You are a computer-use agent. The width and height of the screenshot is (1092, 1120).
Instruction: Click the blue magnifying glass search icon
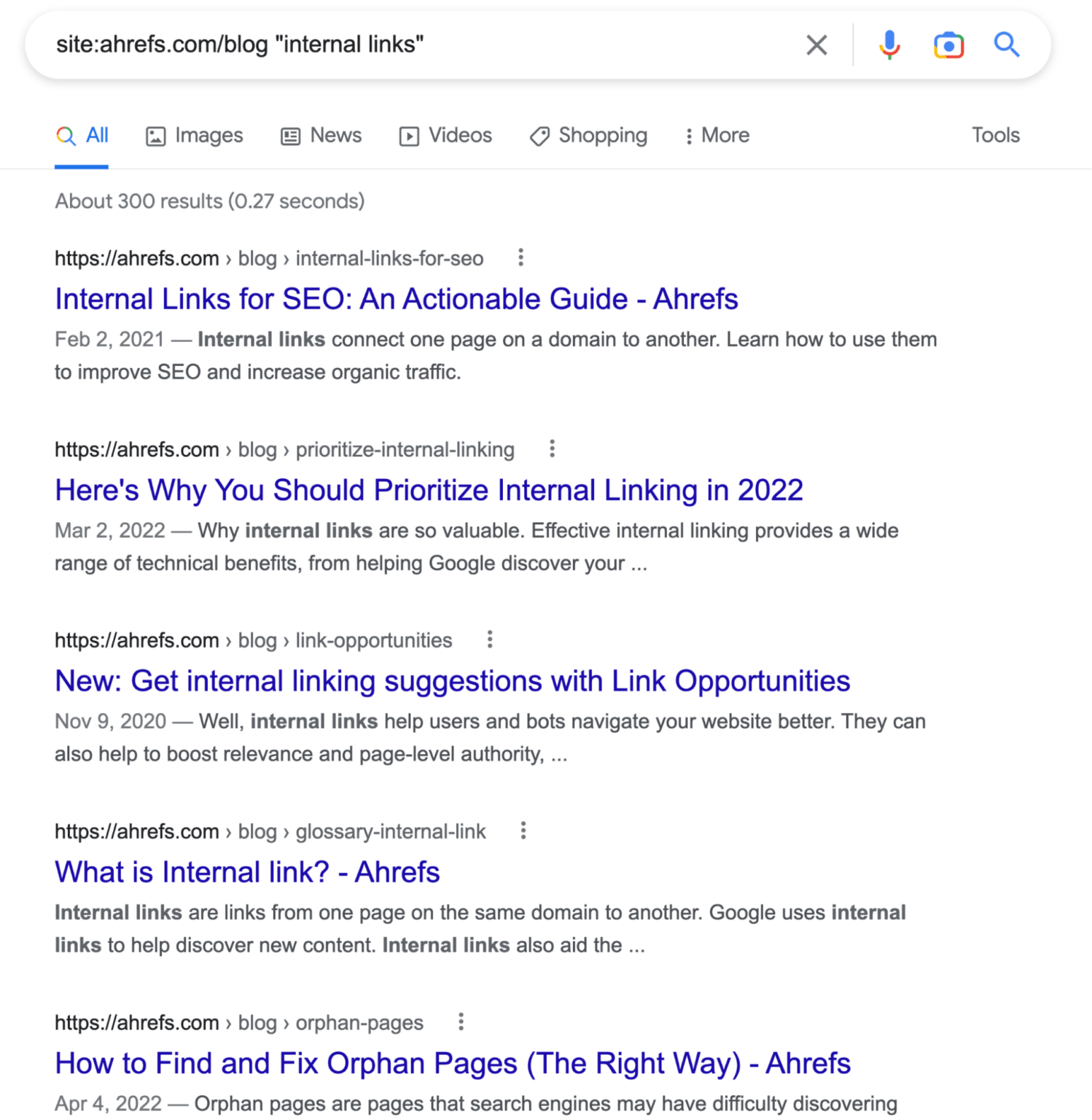tap(1007, 45)
